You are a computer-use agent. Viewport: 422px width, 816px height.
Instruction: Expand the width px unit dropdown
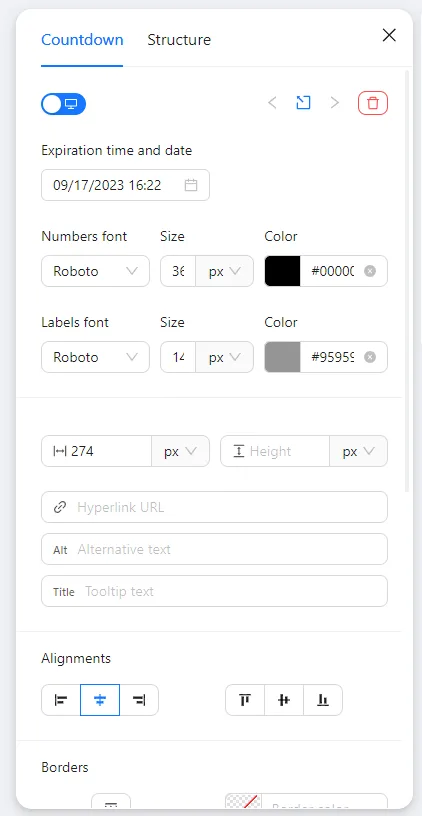tap(180, 451)
